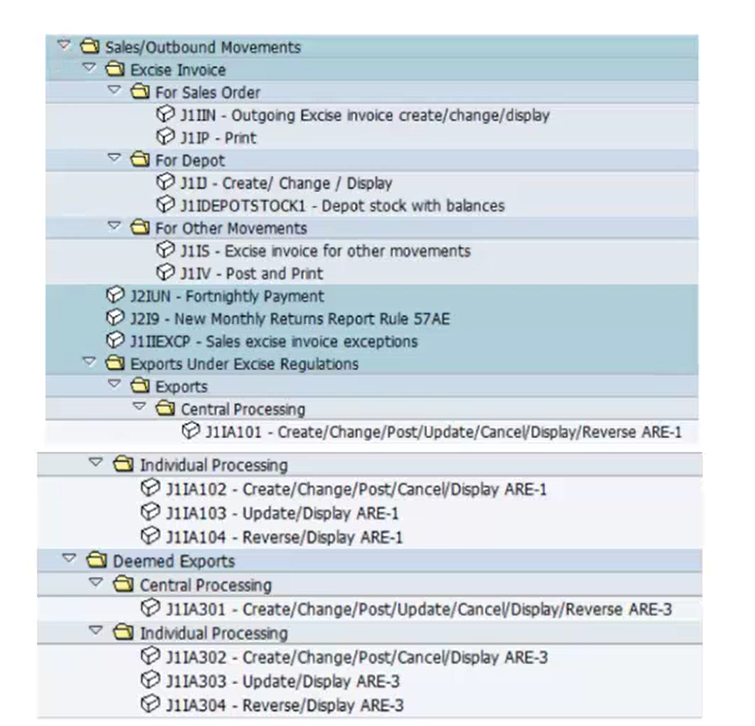755x726 pixels.
Task: Open J1IA304 - Reverse/Display ARE-3
Action: (x=285, y=706)
